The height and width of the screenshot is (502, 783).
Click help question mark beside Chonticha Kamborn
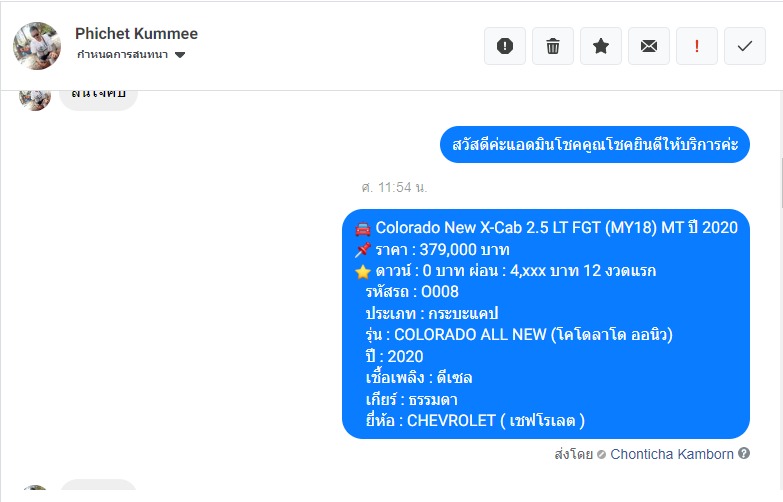(x=744, y=454)
